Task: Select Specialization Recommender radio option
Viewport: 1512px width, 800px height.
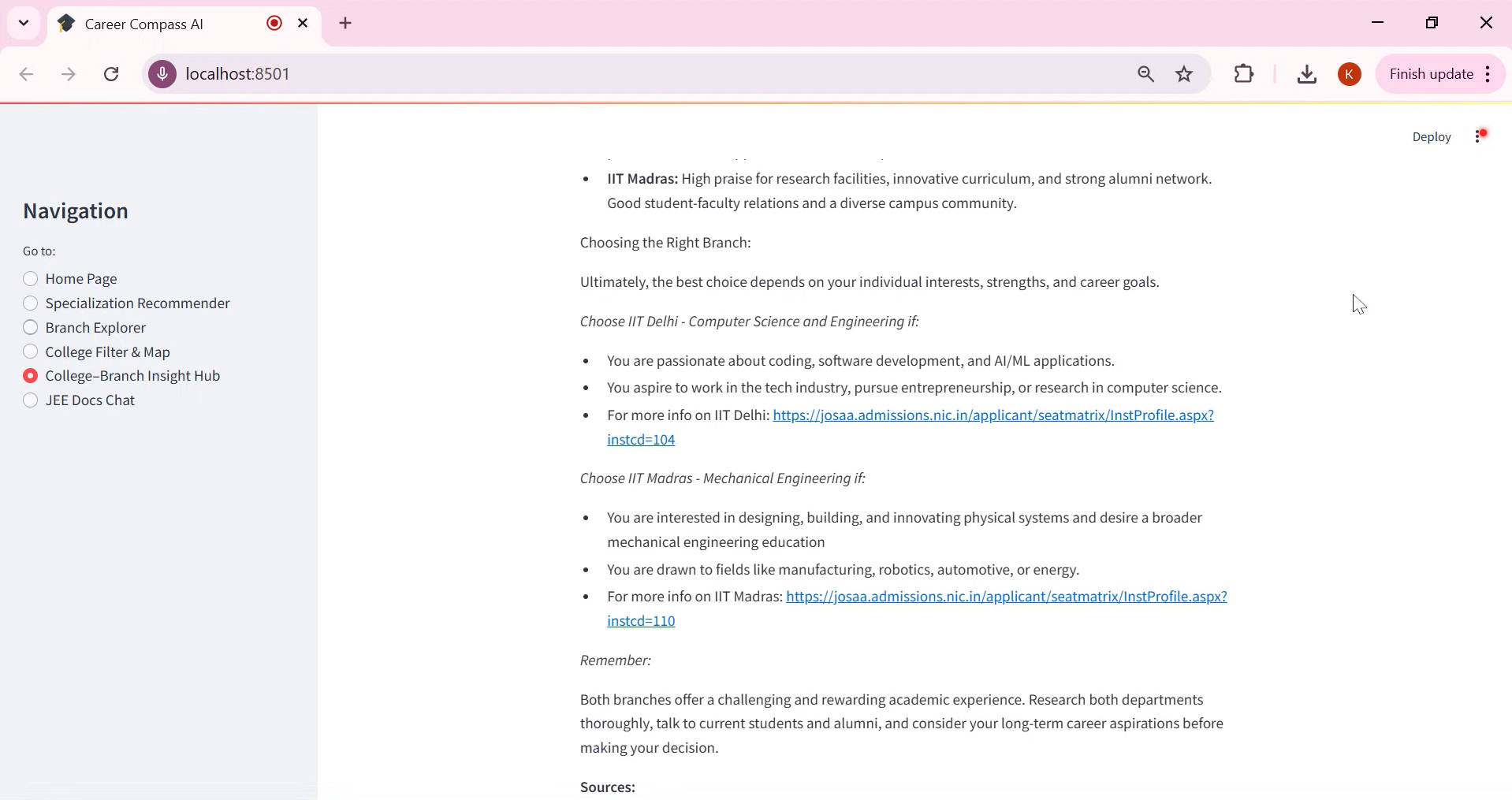Action: tap(127, 303)
